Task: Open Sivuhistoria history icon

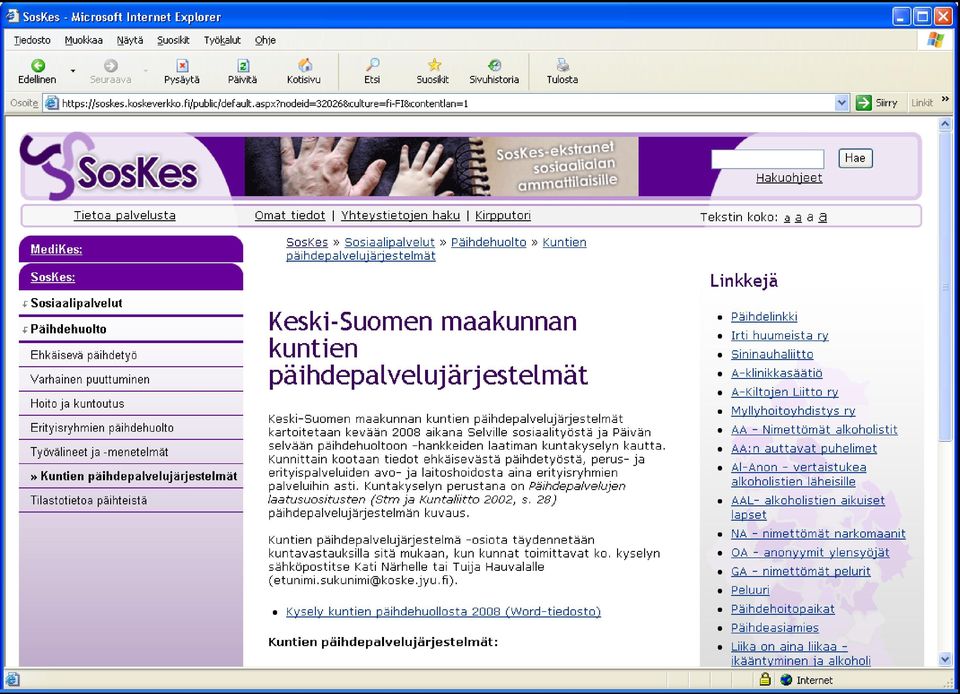Action: pos(494,65)
